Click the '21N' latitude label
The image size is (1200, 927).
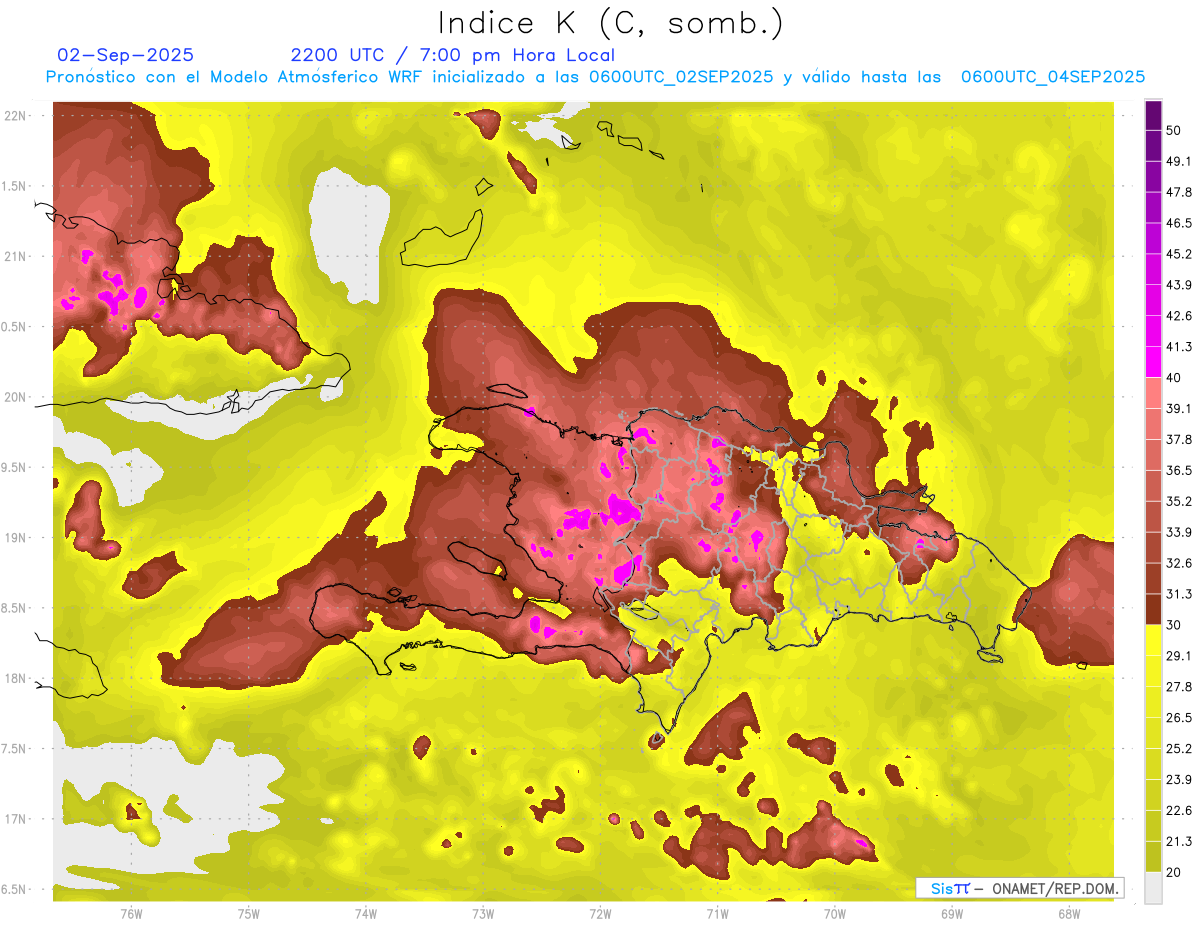click(17, 256)
